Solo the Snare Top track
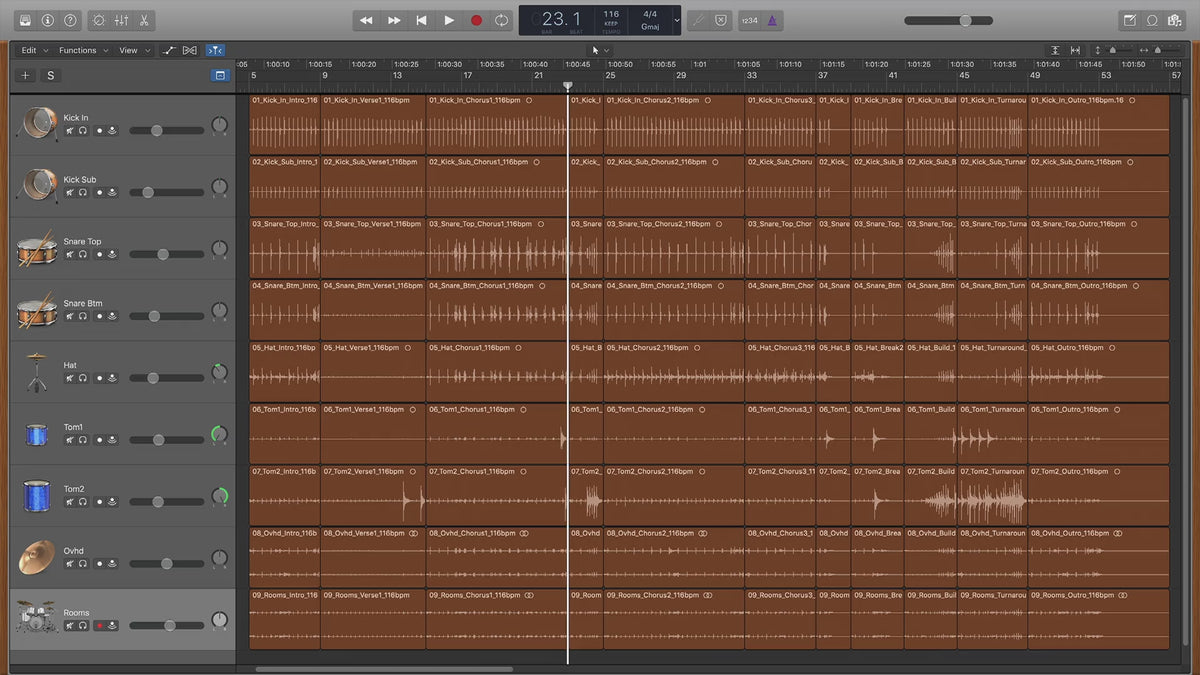The width and height of the screenshot is (1200, 675). pos(83,254)
